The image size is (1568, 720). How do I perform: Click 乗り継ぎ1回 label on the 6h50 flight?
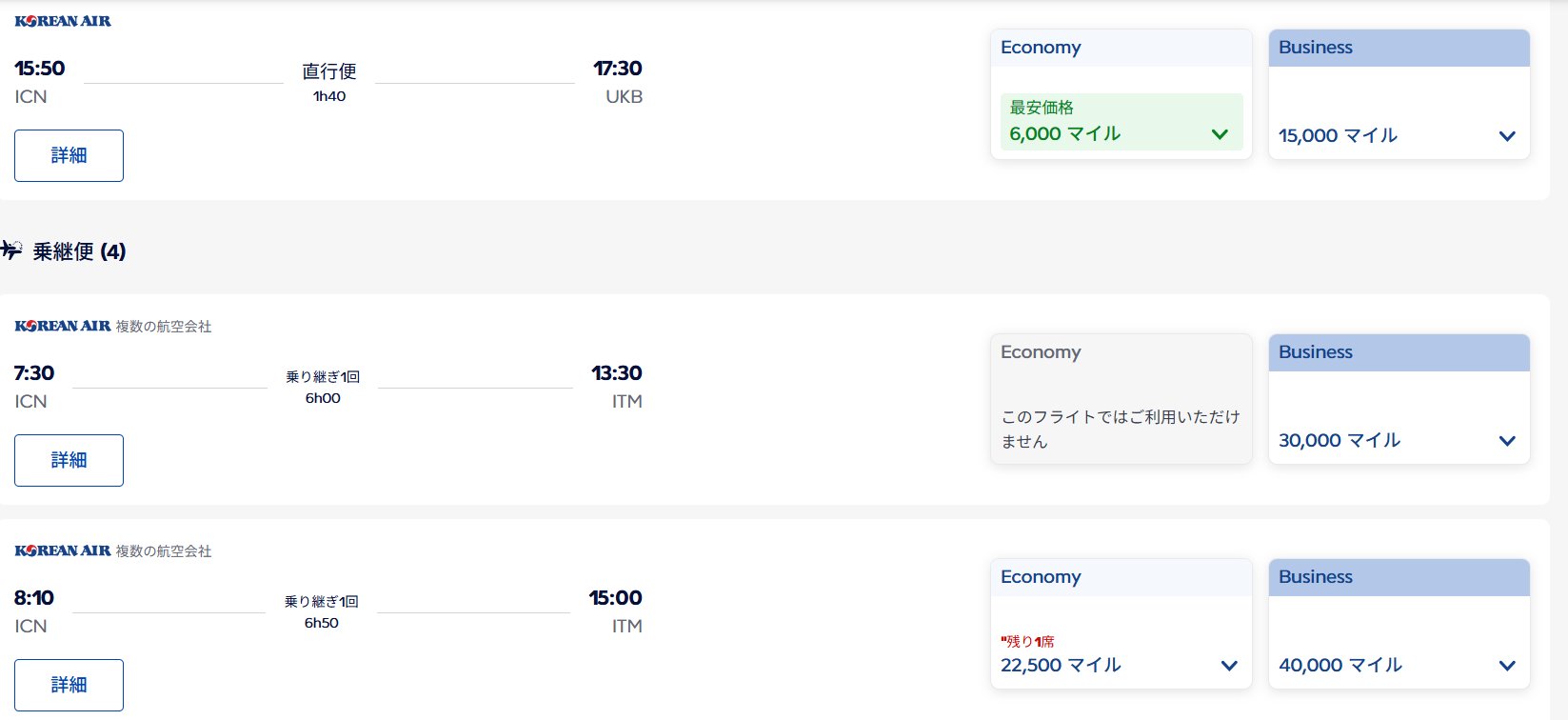click(322, 602)
